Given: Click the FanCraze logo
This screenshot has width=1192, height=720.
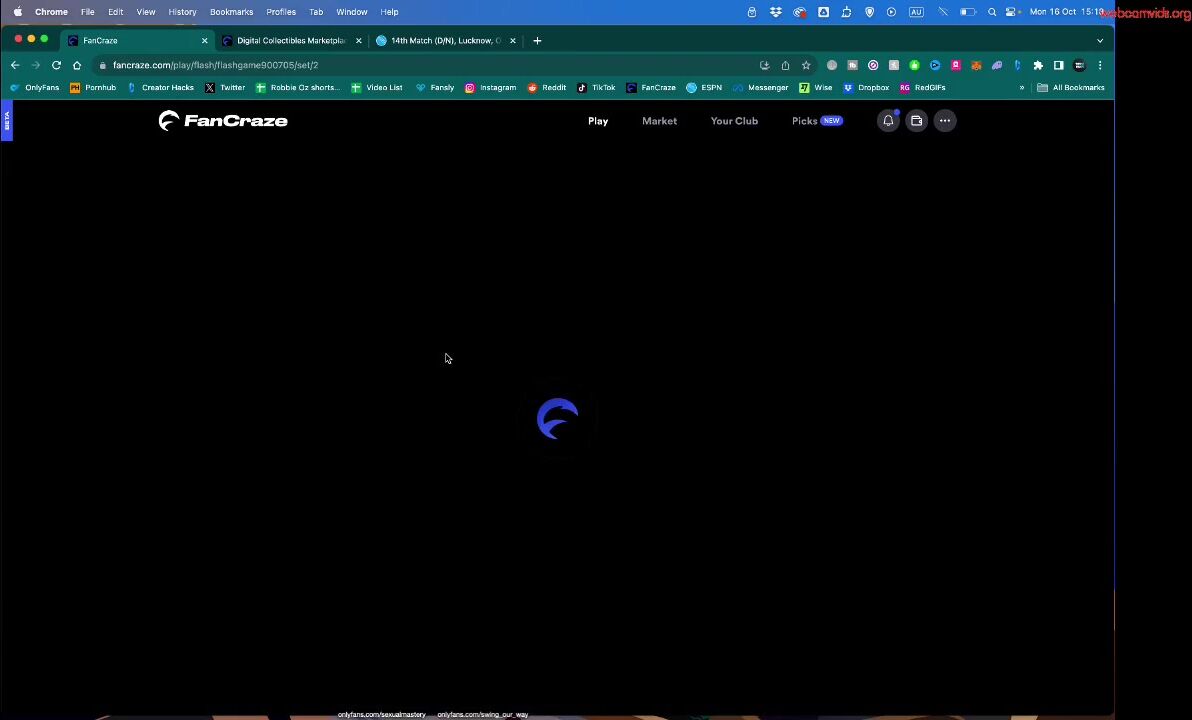Looking at the screenshot, I should point(223,121).
